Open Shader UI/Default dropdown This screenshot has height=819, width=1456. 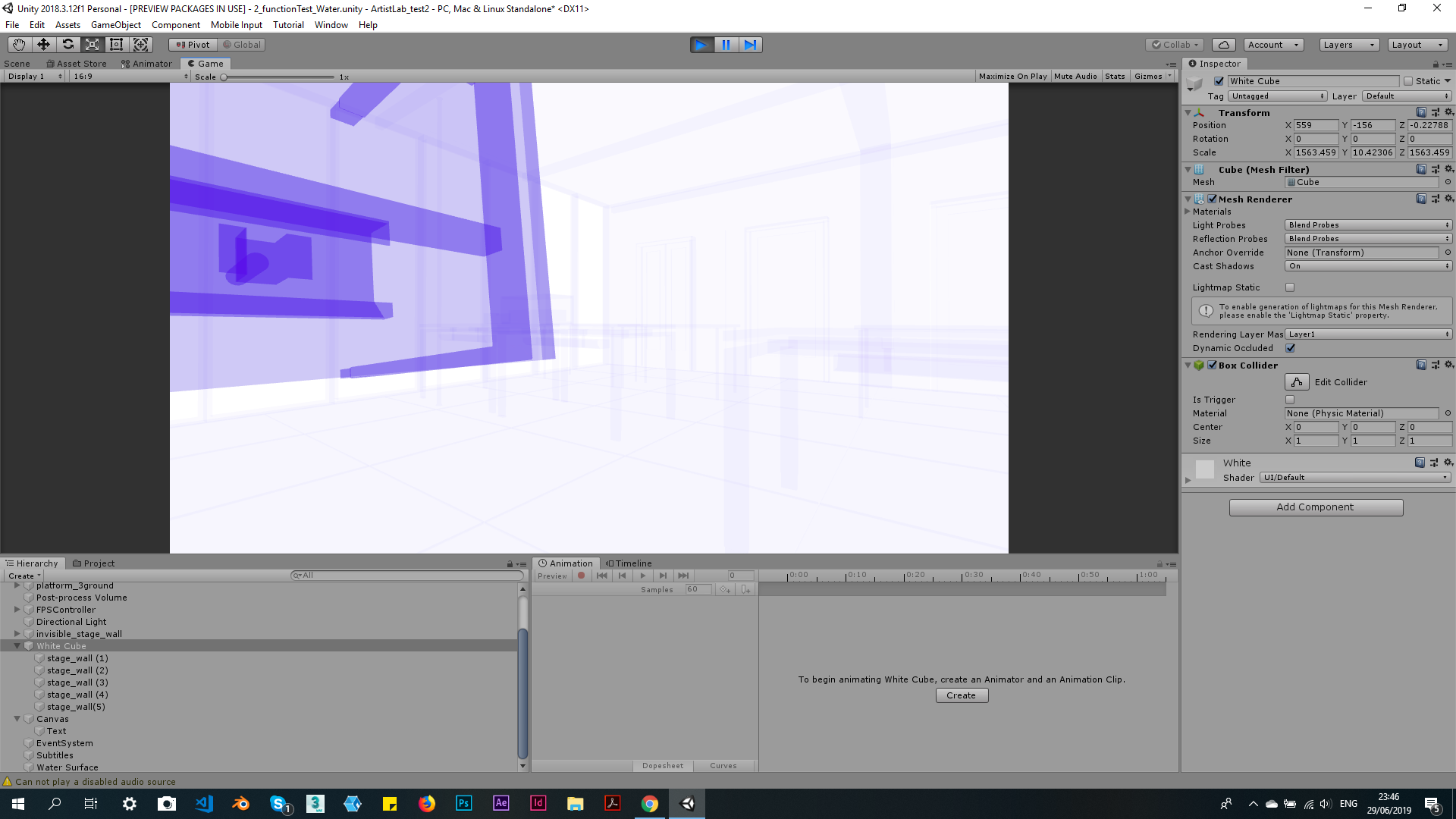[1355, 478]
